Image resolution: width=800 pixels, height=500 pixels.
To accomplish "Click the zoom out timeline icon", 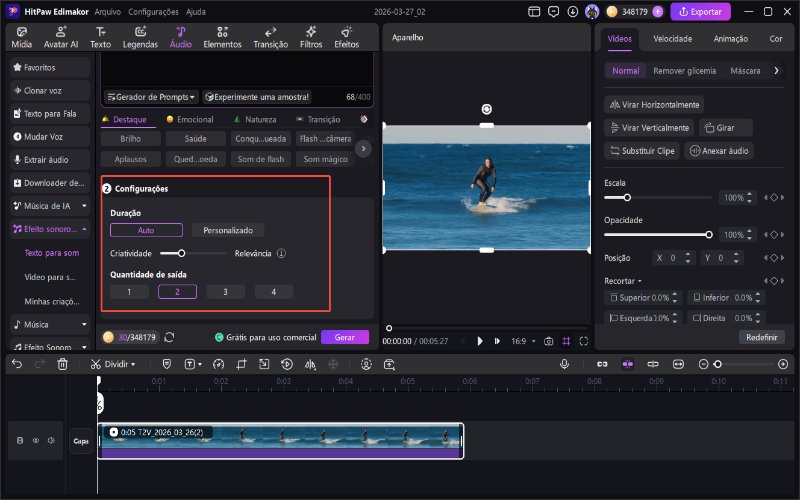I will click(x=703, y=364).
